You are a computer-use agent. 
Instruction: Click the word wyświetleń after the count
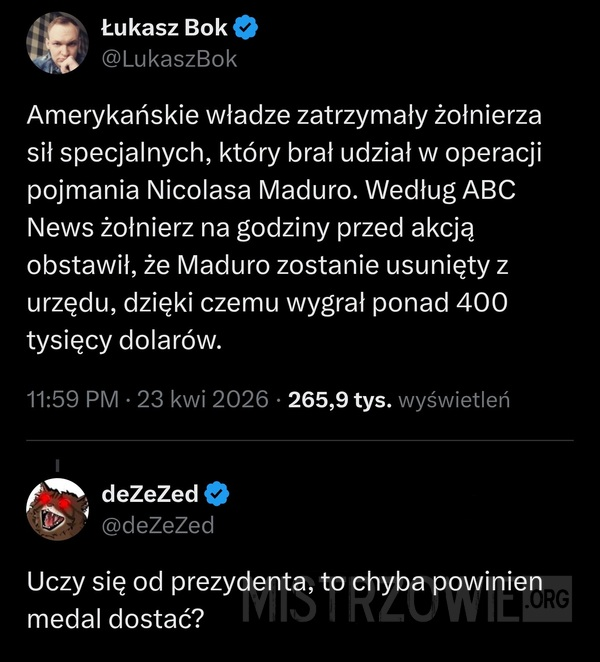click(x=455, y=400)
